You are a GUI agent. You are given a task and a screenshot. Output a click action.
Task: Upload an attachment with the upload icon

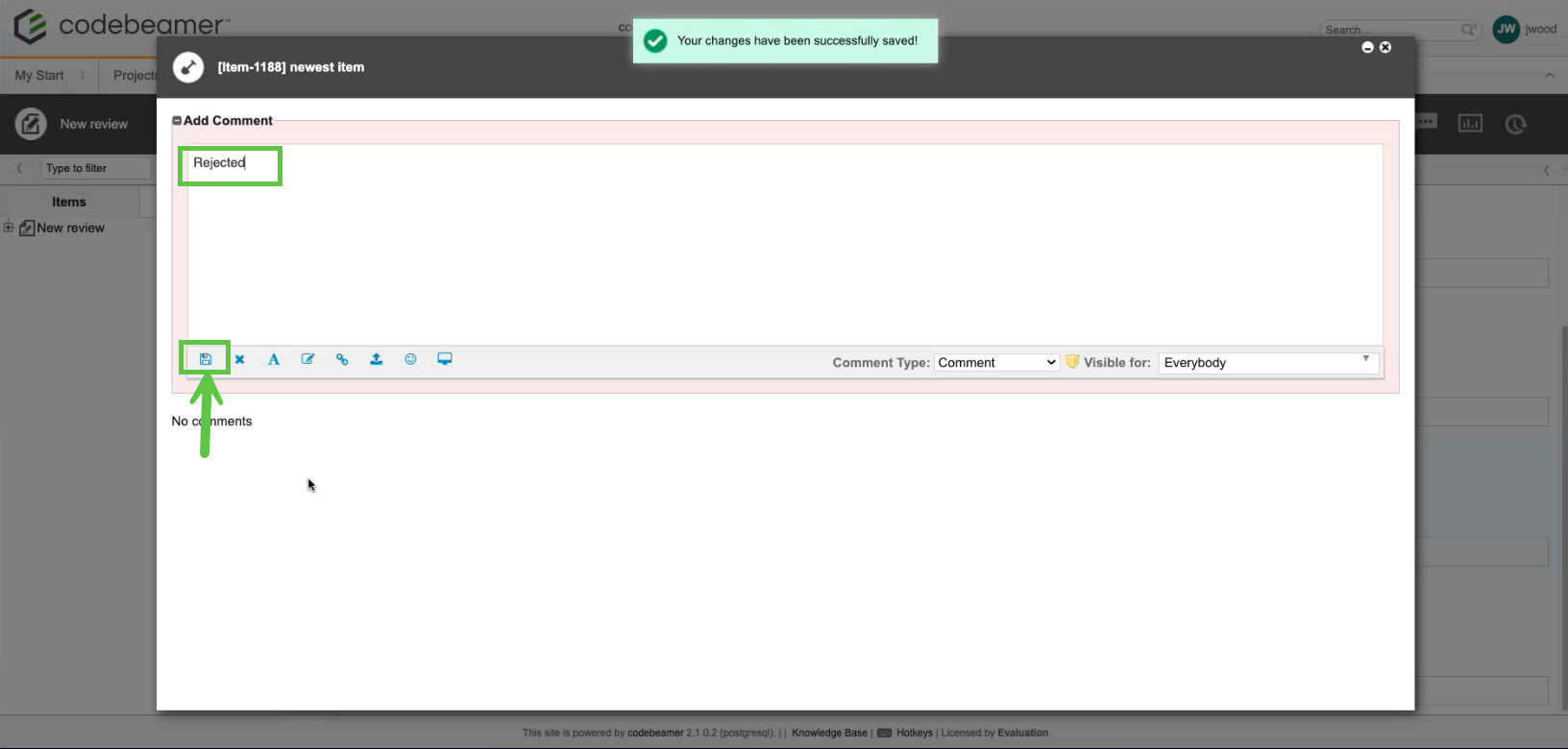(x=377, y=359)
